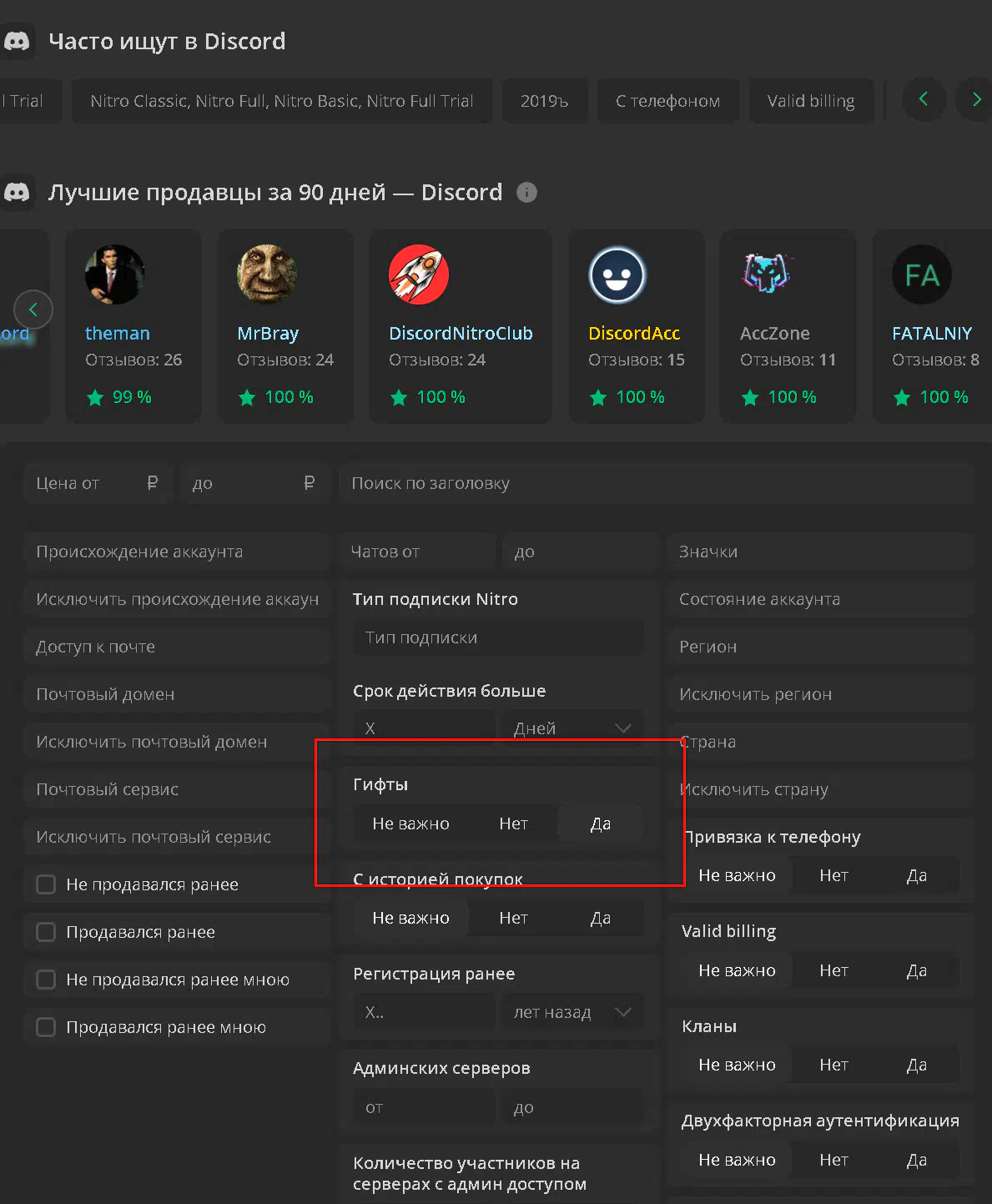Choose the 'Valid billing' search tag
Screen dimensions: 992x1204
click(811, 101)
